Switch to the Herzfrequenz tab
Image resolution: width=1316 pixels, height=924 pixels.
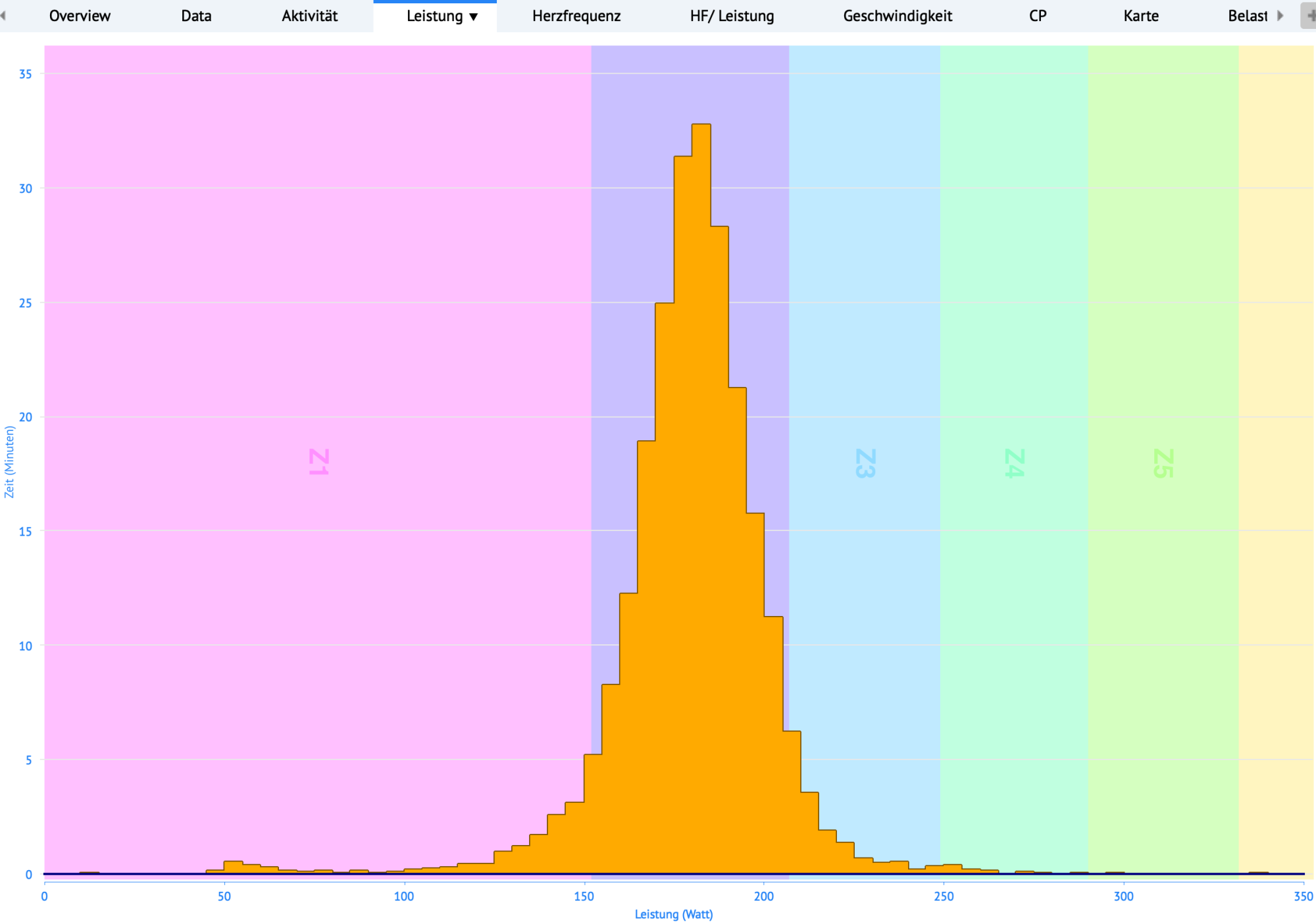coord(576,16)
